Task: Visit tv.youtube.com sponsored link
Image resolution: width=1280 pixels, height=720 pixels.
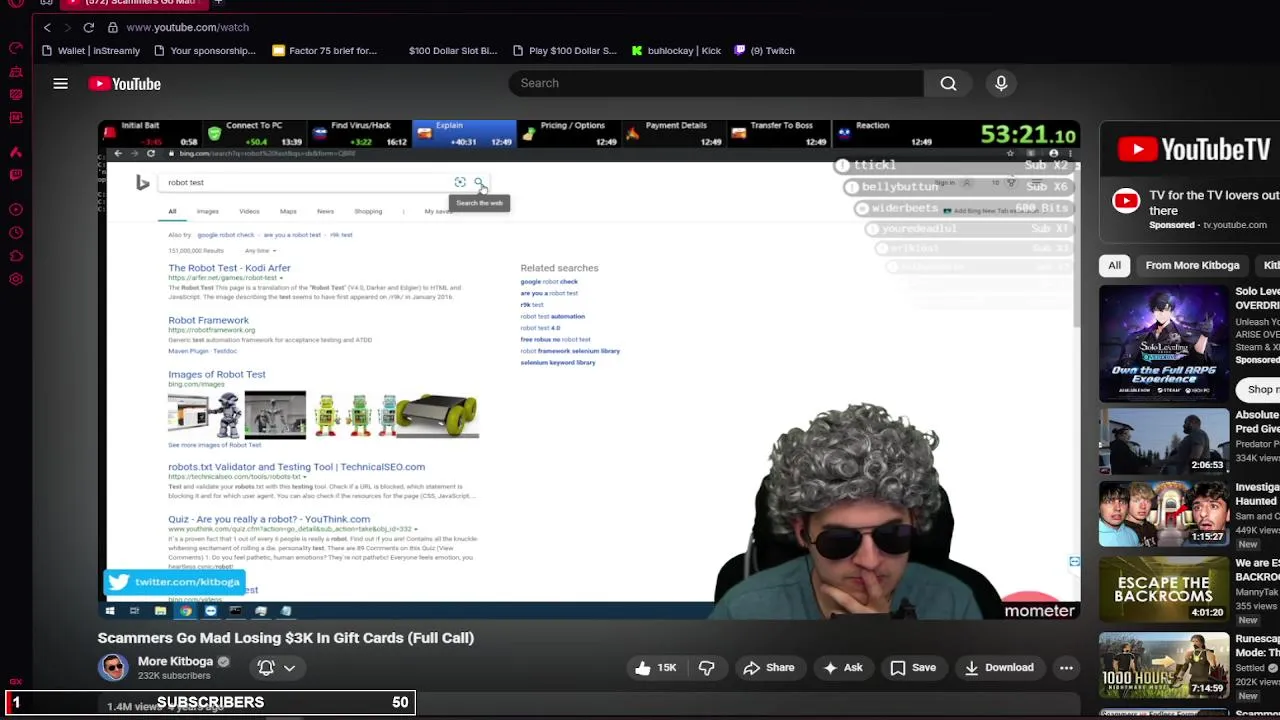Action: 1234,226
